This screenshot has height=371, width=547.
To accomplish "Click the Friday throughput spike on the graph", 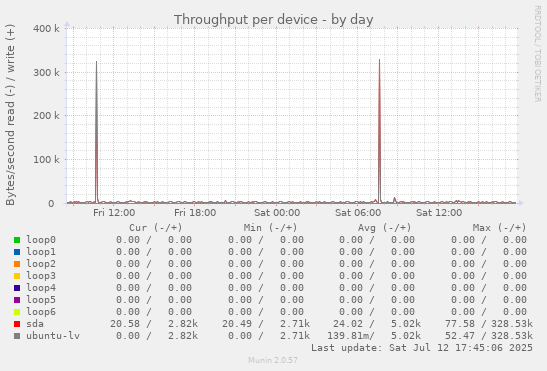I will pos(97,132).
